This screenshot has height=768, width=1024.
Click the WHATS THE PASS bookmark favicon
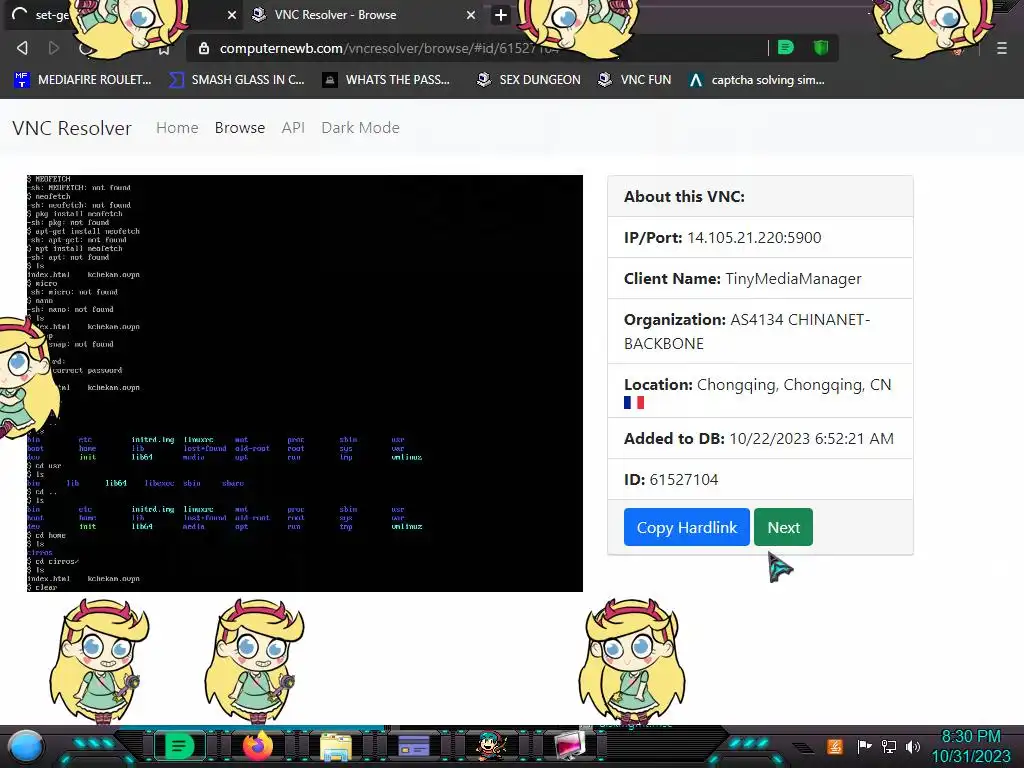click(x=330, y=80)
